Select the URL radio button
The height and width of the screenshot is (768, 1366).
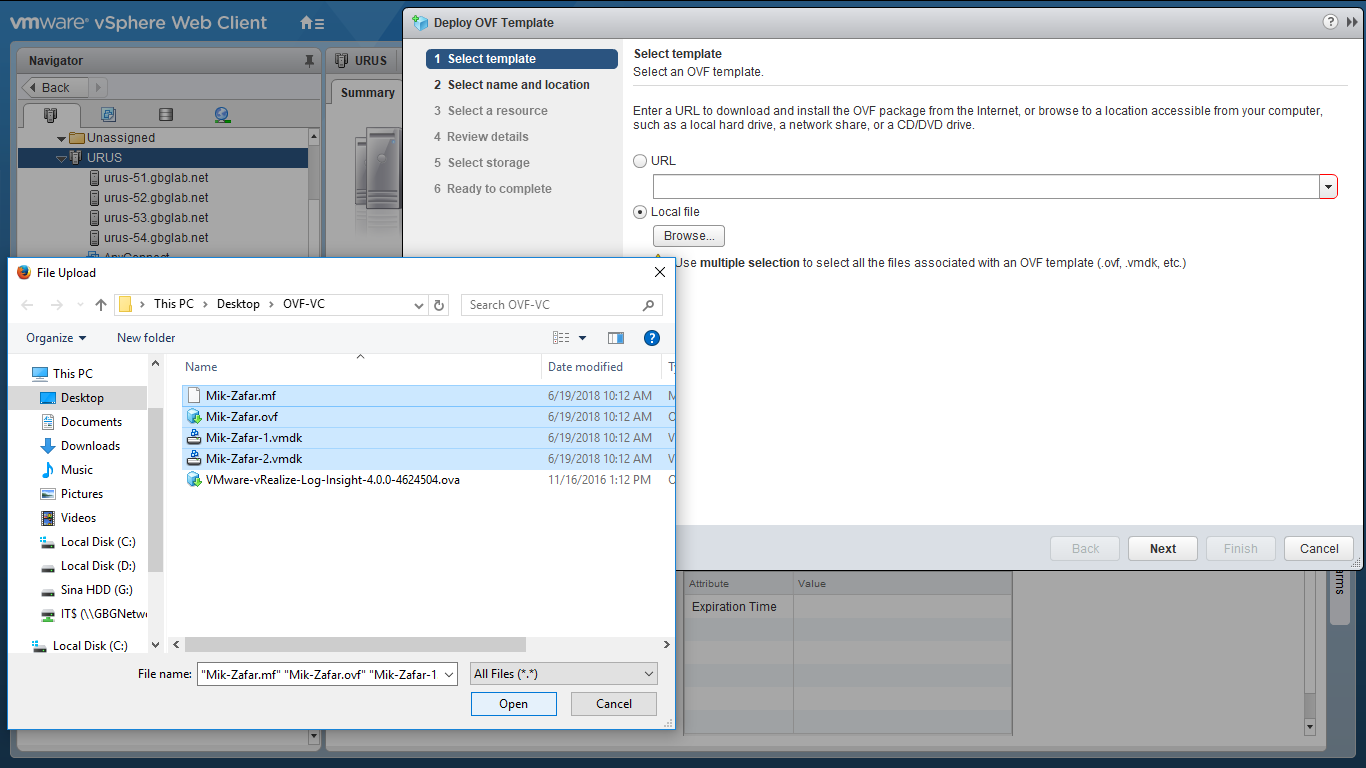click(640, 161)
